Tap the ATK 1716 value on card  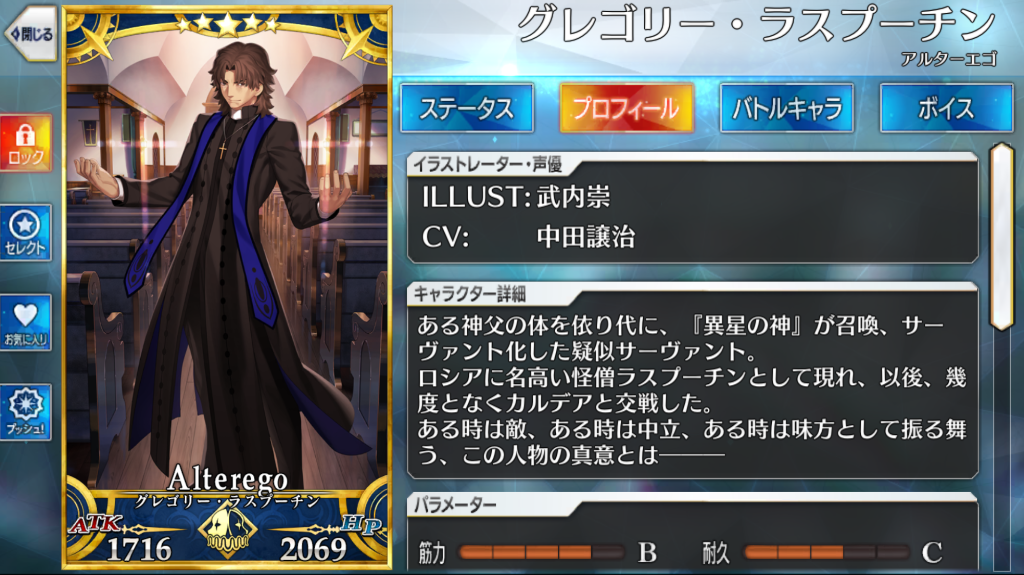(x=138, y=549)
